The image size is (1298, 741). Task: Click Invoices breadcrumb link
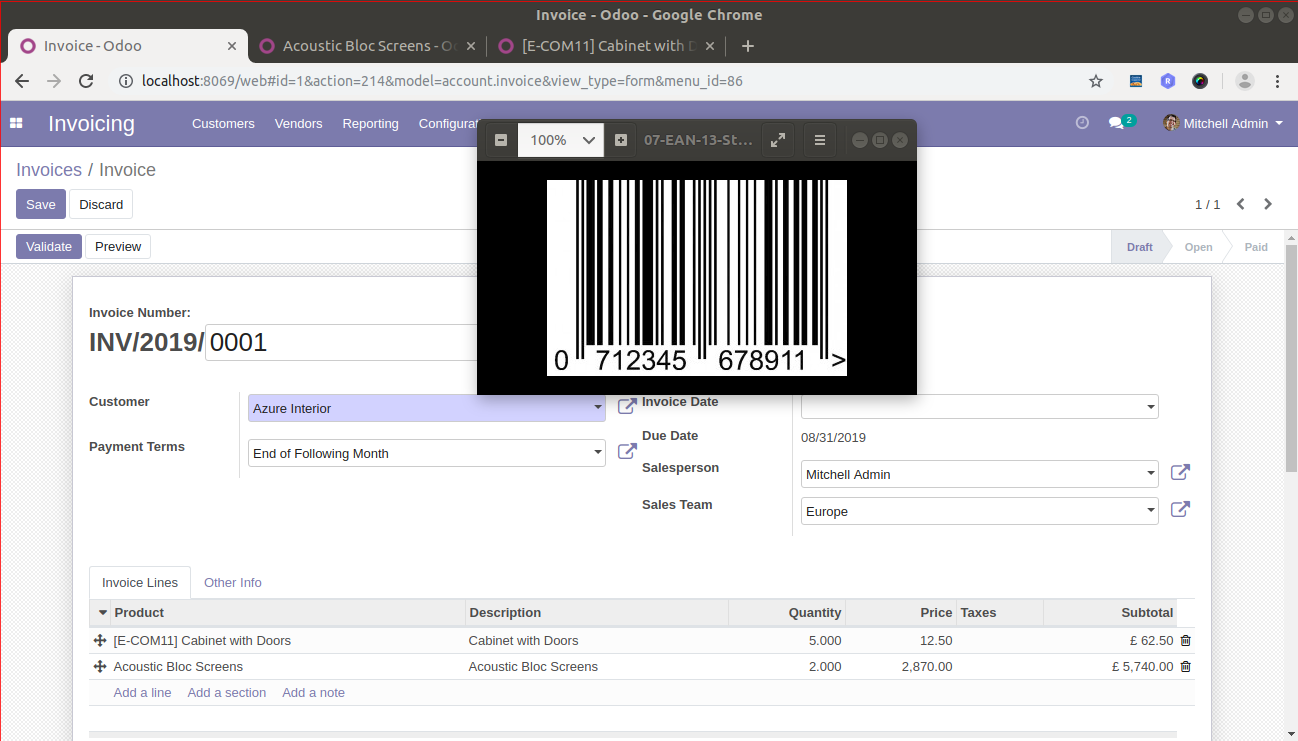tap(49, 170)
